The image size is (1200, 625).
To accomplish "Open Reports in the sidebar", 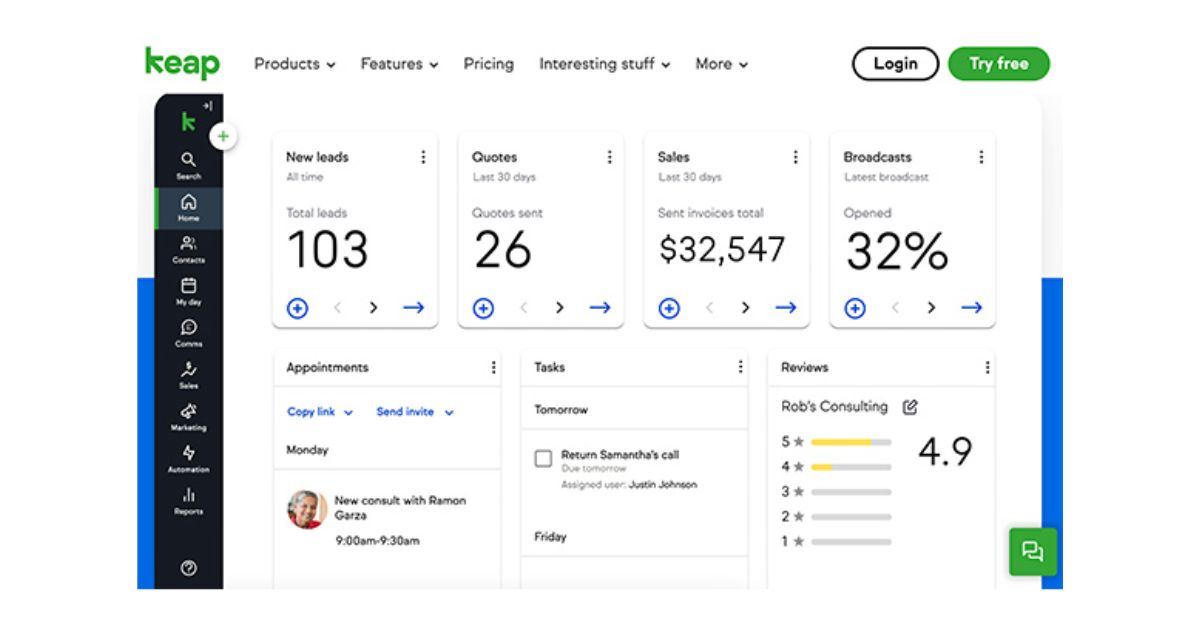I will (x=188, y=501).
